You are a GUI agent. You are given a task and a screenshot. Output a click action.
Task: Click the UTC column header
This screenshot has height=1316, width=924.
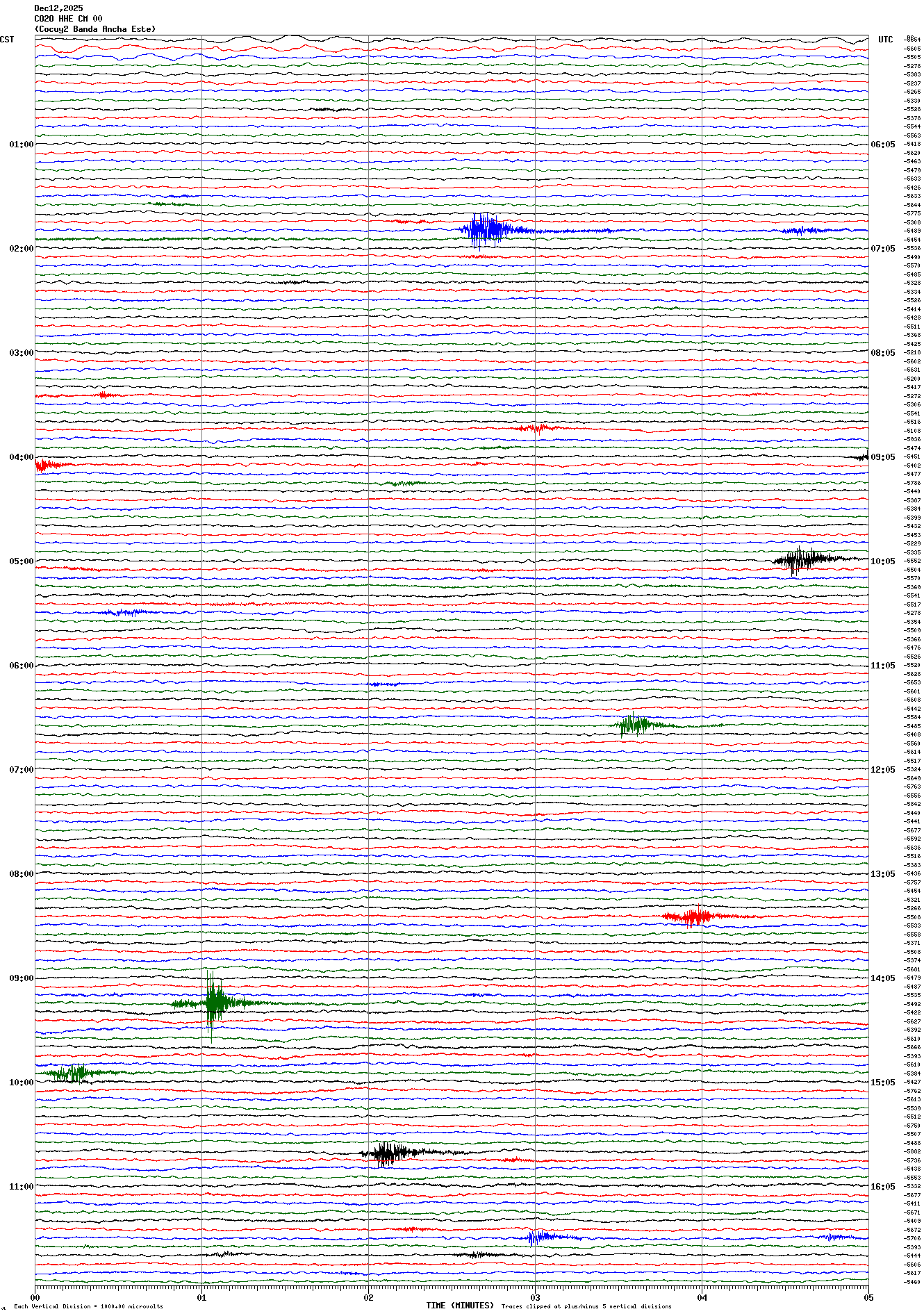click(885, 40)
